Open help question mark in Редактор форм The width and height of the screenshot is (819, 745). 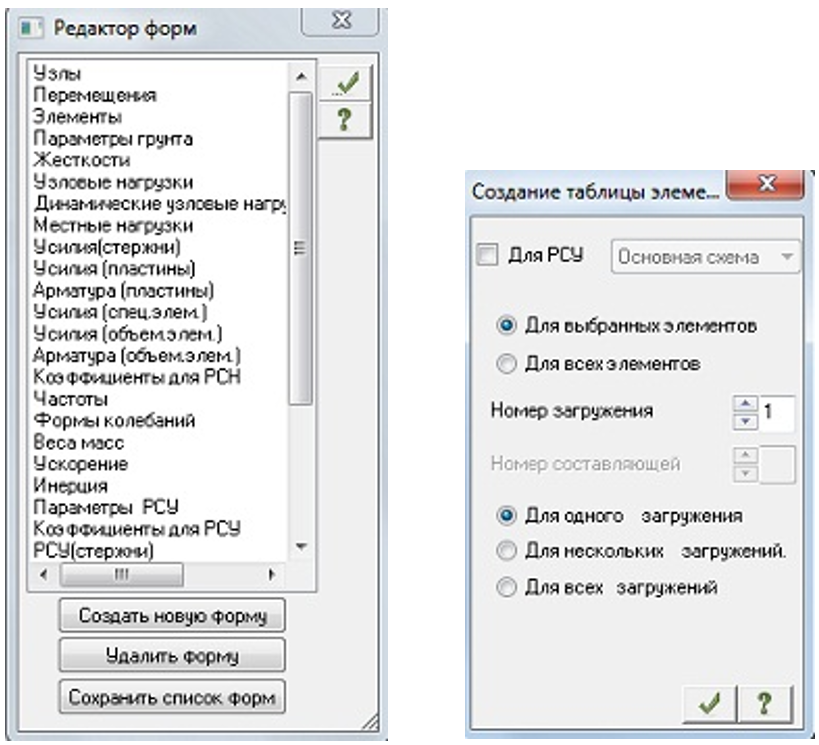click(x=345, y=120)
